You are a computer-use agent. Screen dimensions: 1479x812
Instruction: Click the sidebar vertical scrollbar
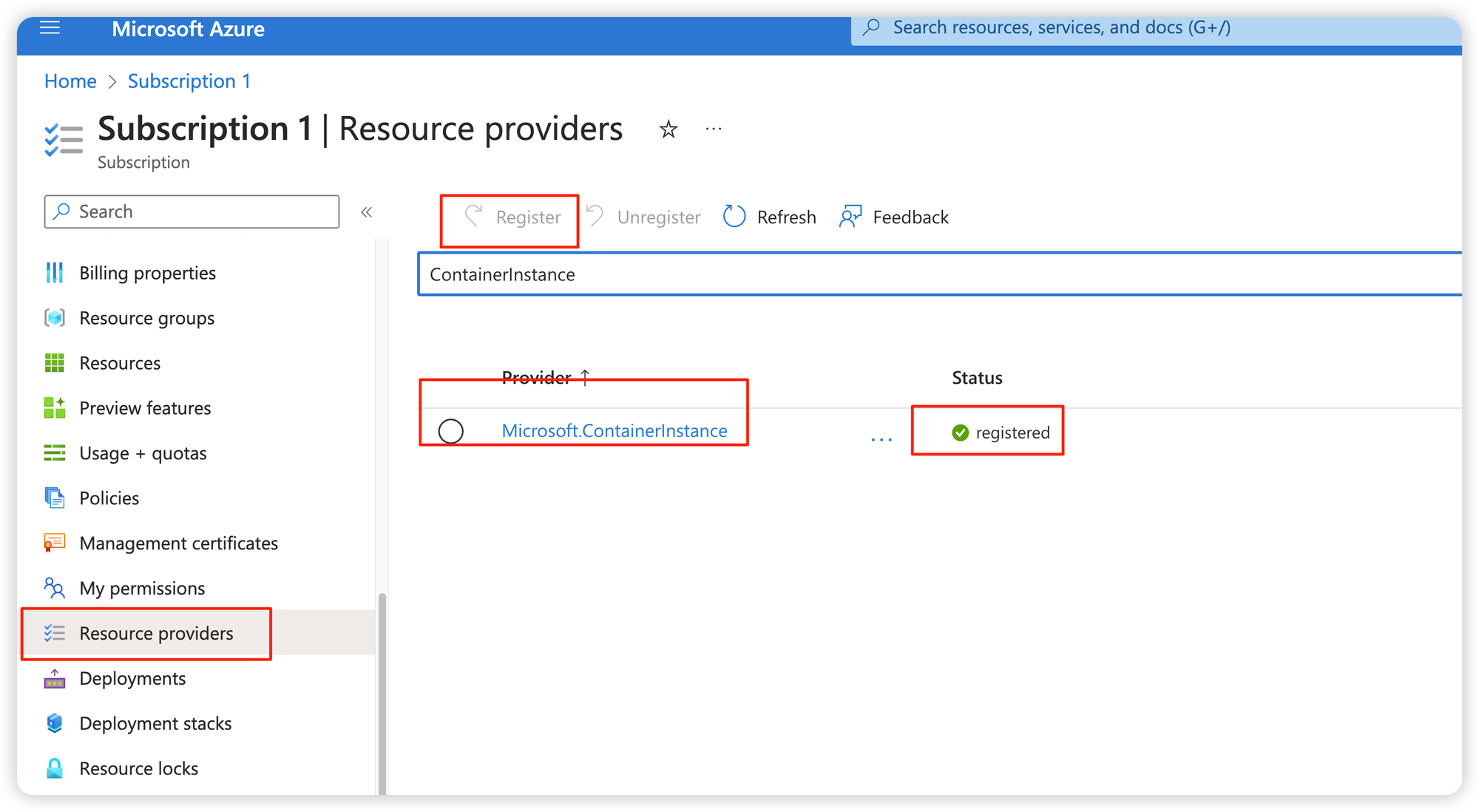(382, 694)
